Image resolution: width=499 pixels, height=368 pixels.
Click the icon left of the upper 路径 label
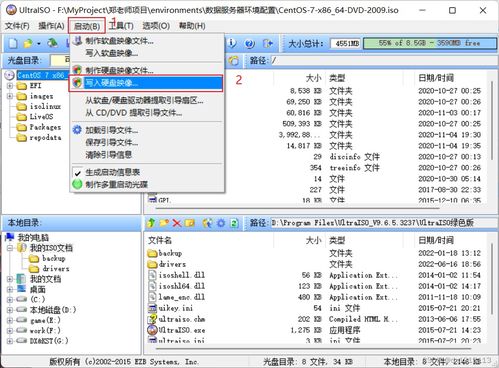point(234,60)
